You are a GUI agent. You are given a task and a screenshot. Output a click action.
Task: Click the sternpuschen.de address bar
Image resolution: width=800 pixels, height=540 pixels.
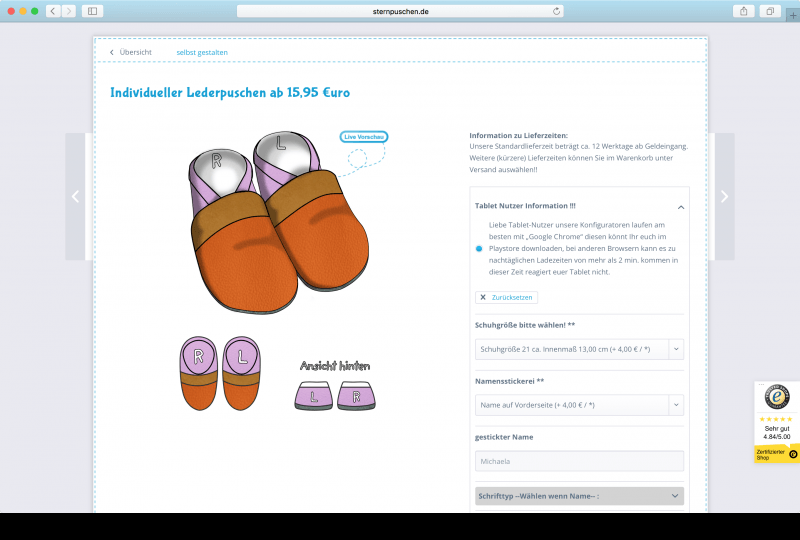[x=400, y=11]
